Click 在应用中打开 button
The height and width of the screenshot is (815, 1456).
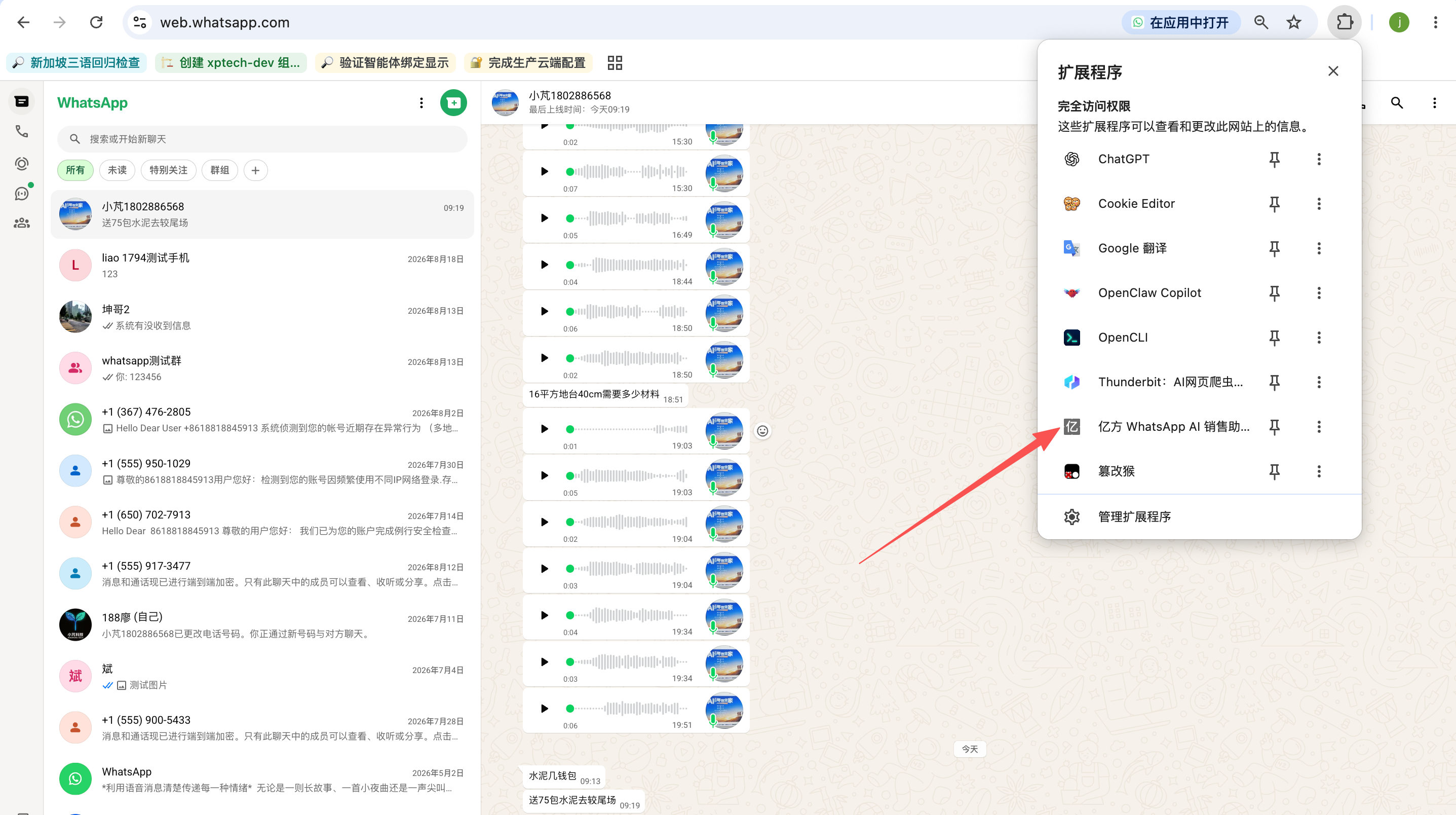(1181, 23)
